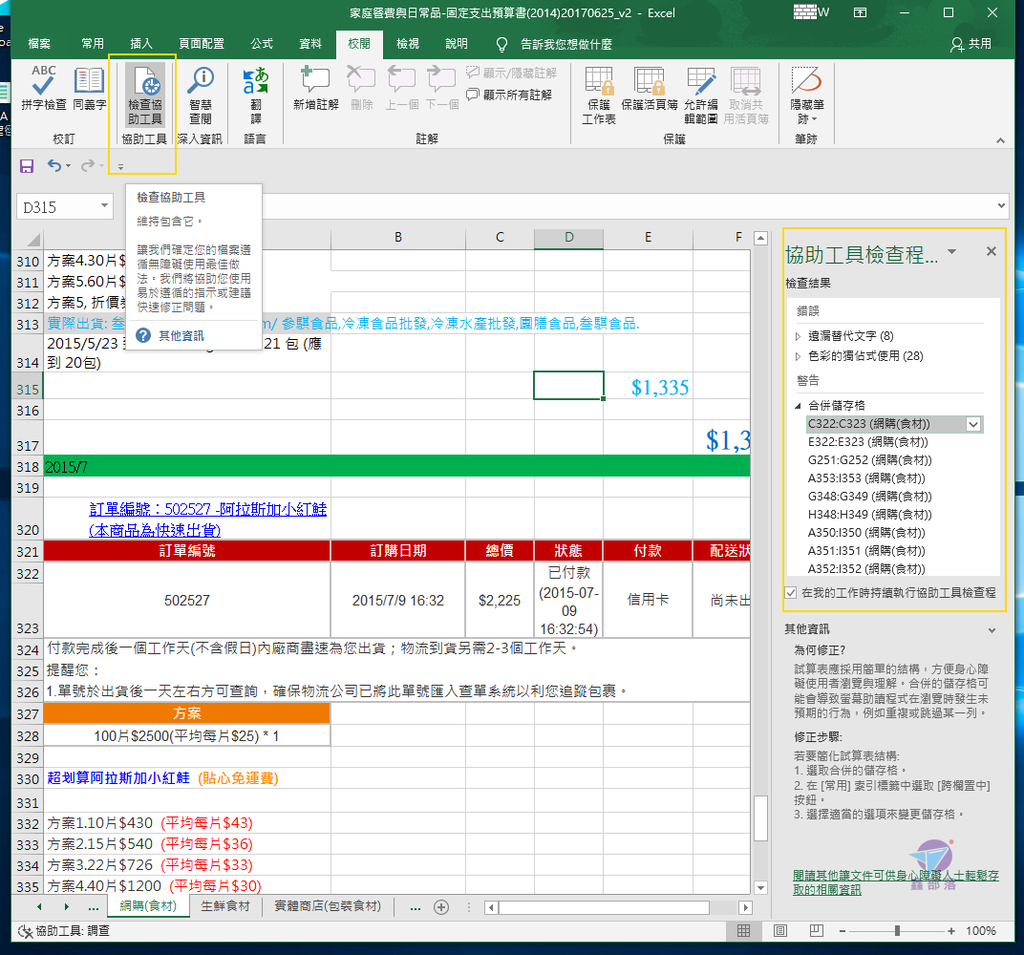Open the 同義字 thesaurus
The height and width of the screenshot is (955, 1024).
pos(89,88)
